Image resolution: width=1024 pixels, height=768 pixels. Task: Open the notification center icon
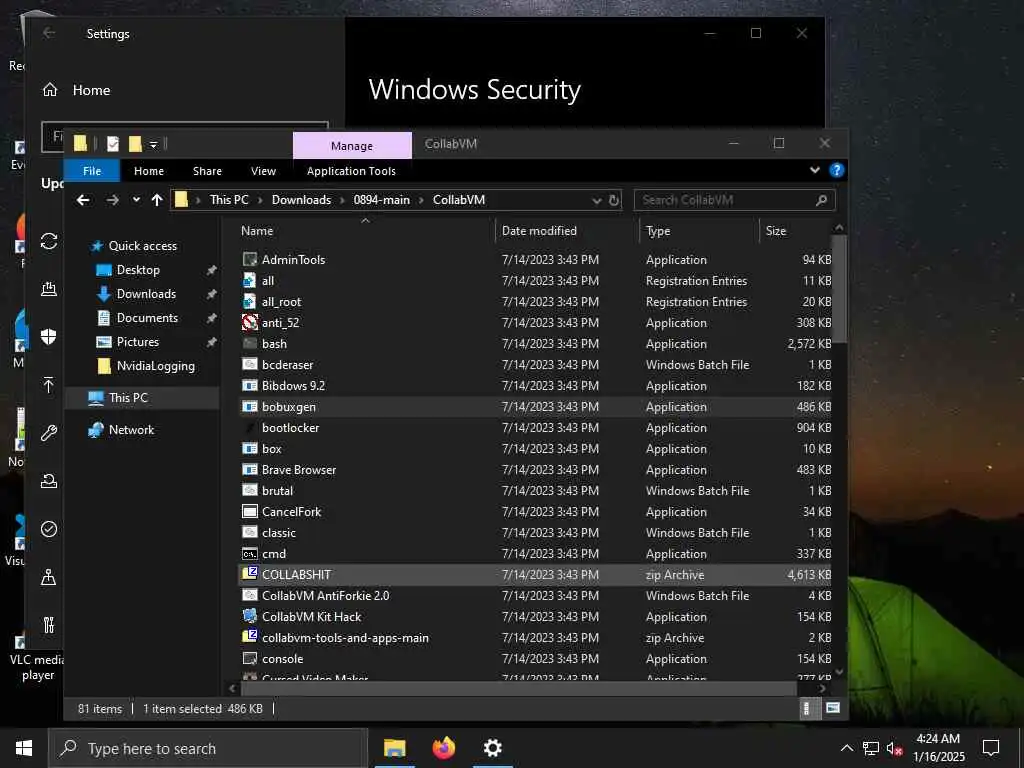point(991,748)
